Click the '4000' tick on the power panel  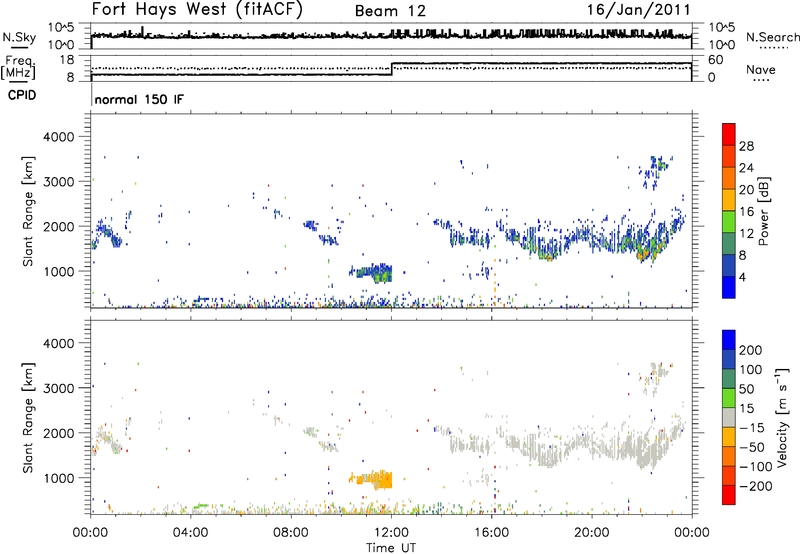[58, 137]
